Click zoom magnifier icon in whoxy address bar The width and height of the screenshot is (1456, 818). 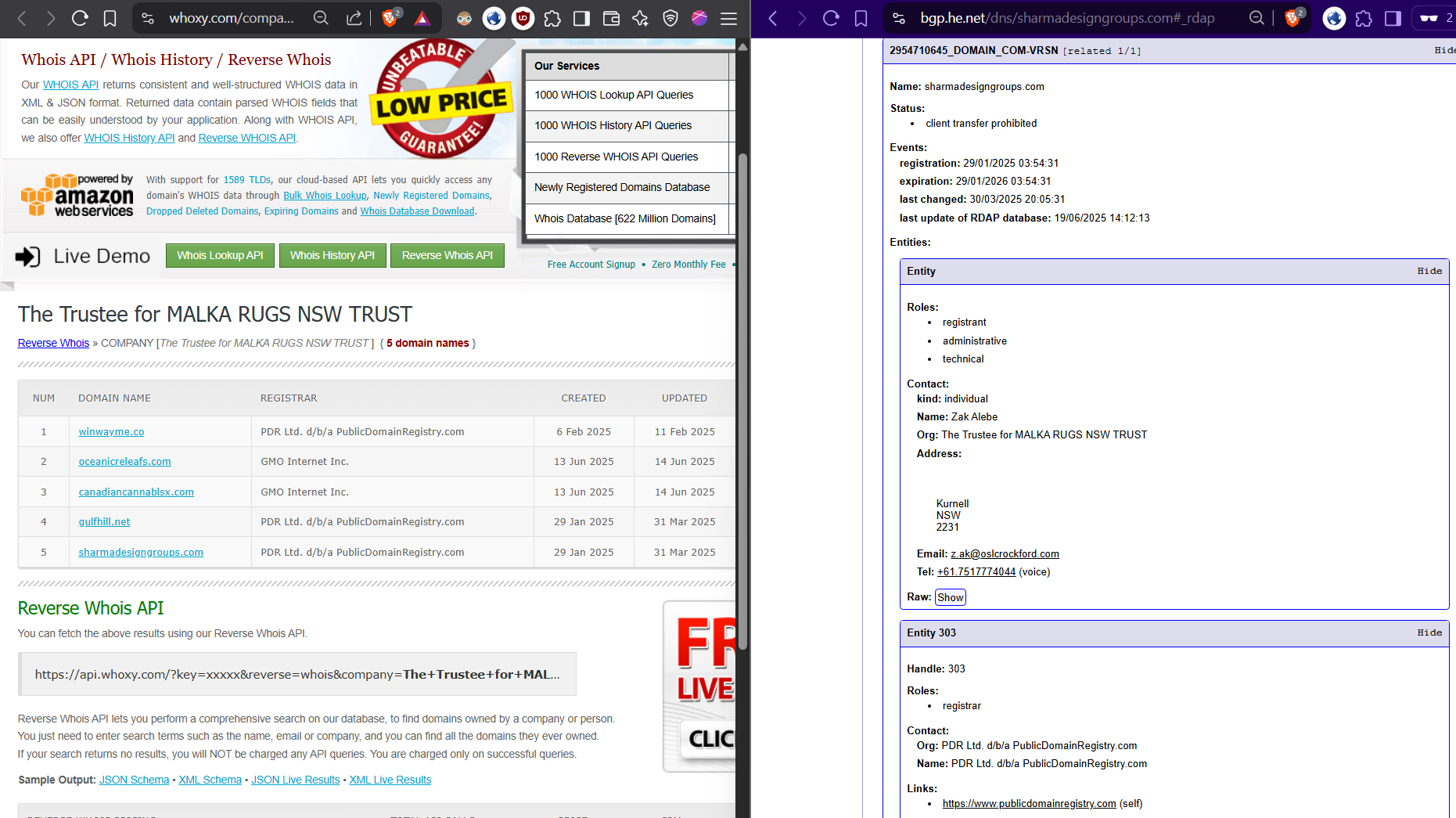coord(321,18)
